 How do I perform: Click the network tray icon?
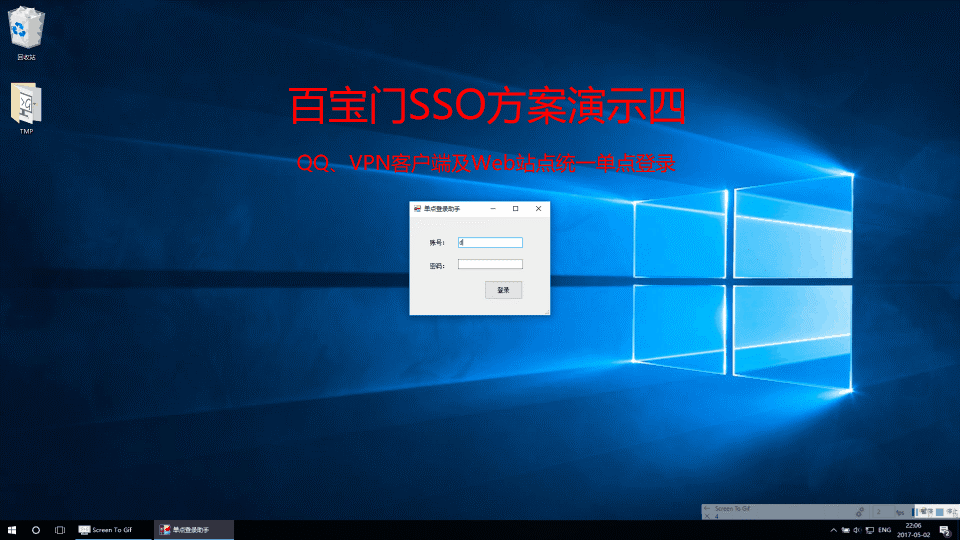pyautogui.click(x=869, y=530)
